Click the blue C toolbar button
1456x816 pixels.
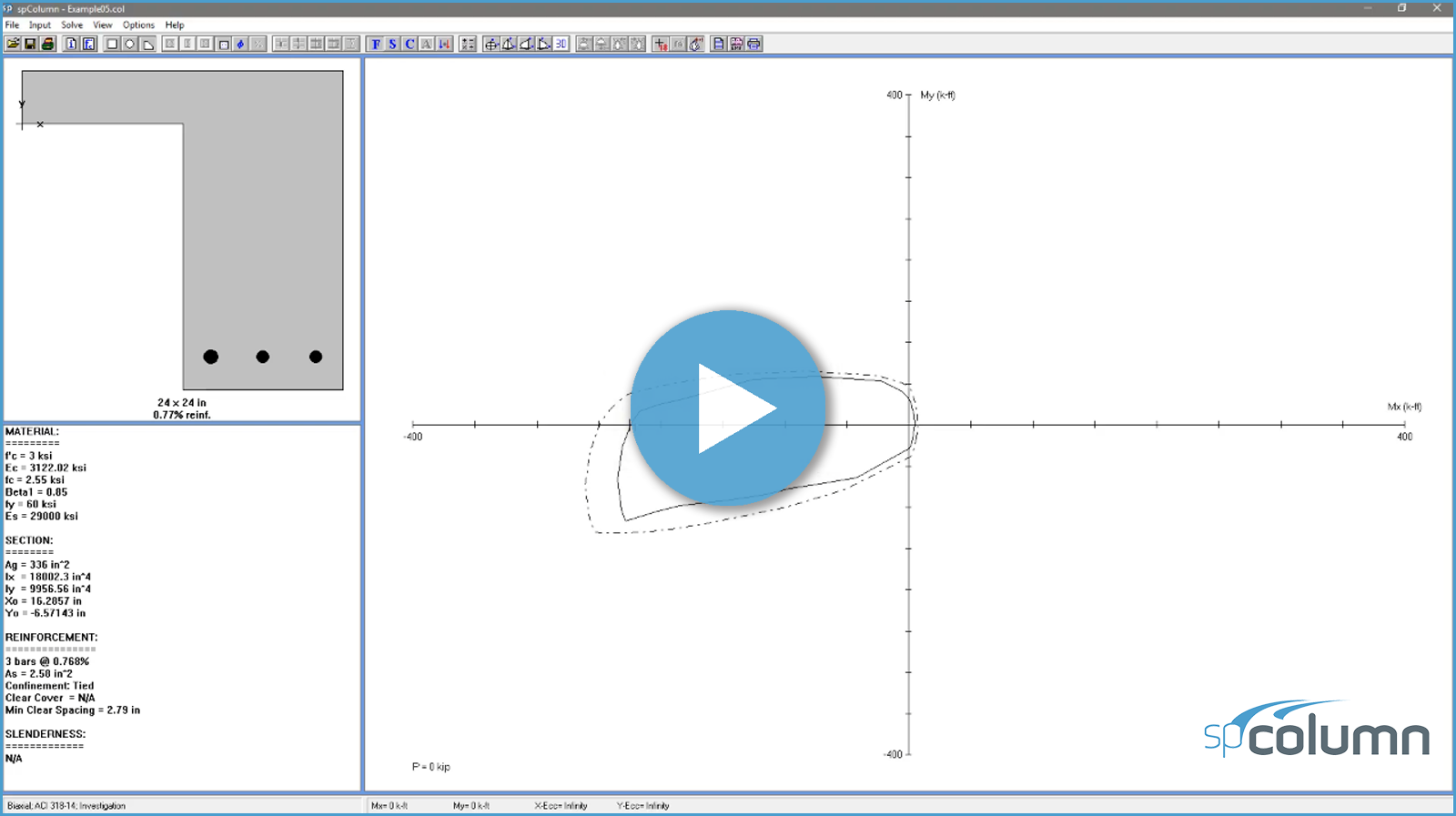[410, 44]
